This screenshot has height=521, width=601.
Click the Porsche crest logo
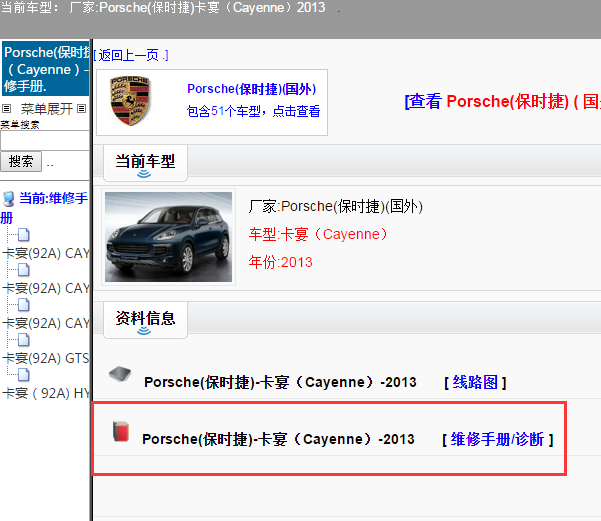[130, 101]
